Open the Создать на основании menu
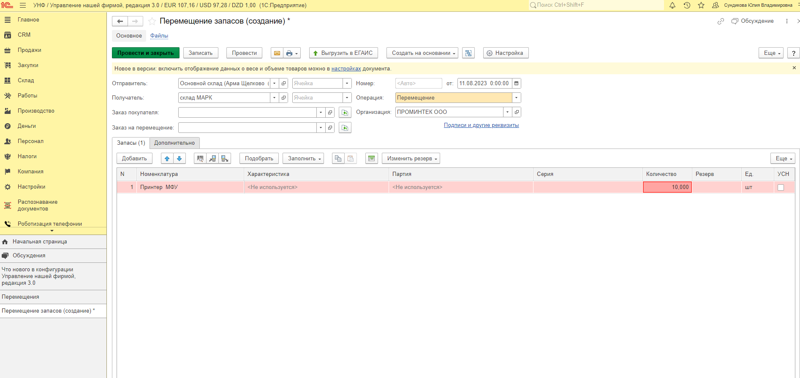Viewport: 800px width, 378px height. (422, 53)
